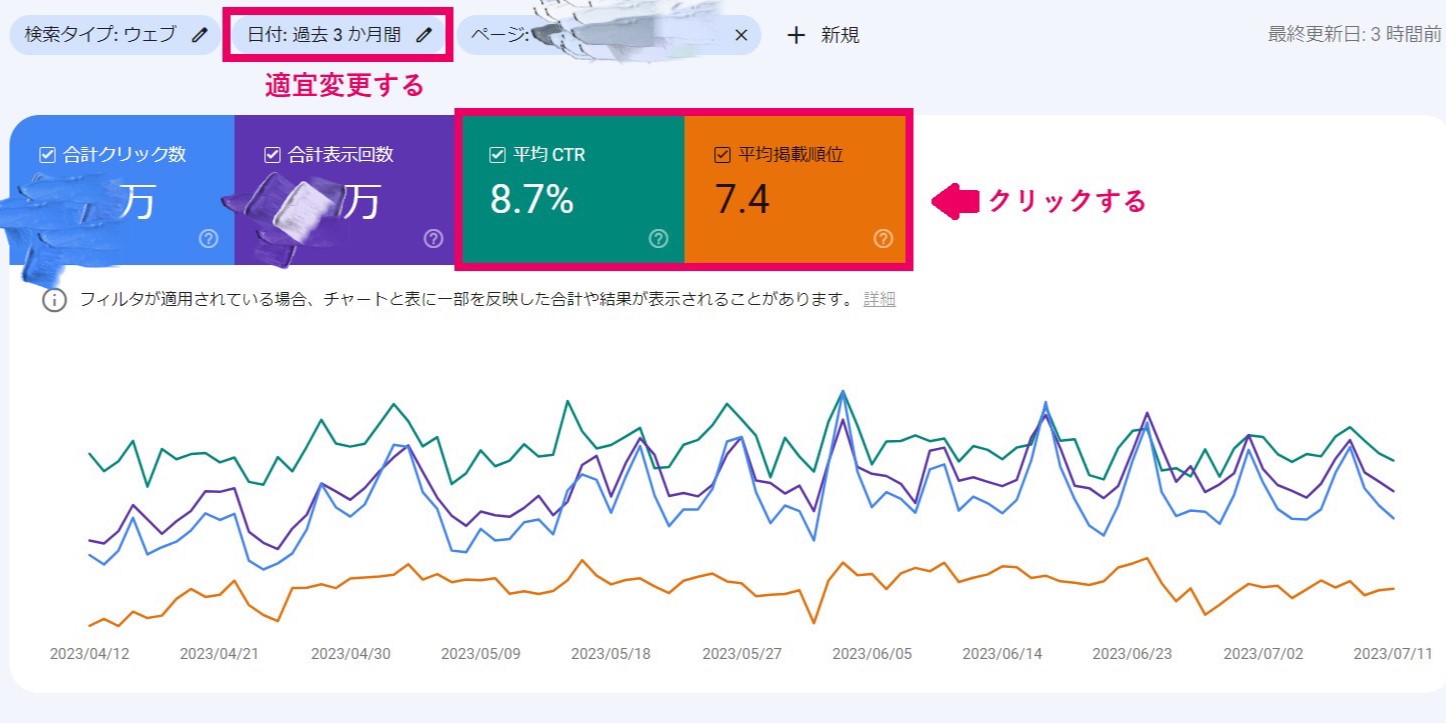Open the 検索タイプ: ウェブ filter chip
Viewport: 1446px width, 723px height.
115,35
